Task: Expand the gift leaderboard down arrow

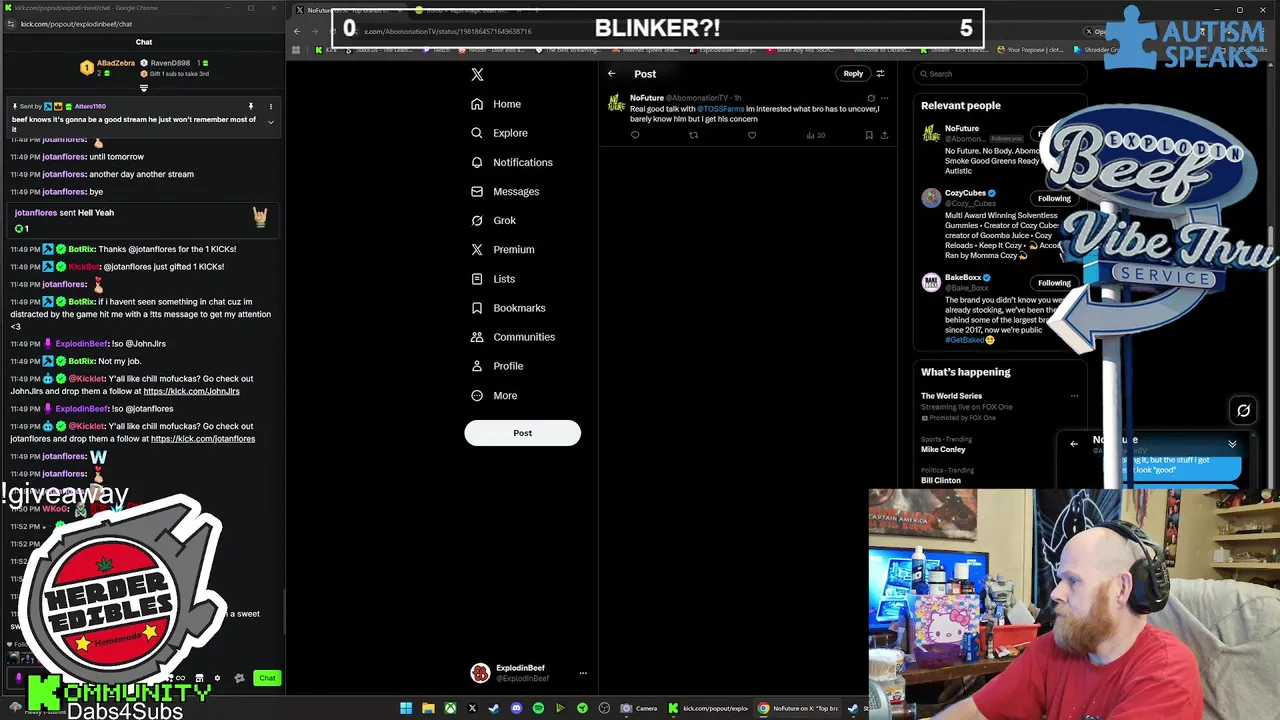Action: 144,88
